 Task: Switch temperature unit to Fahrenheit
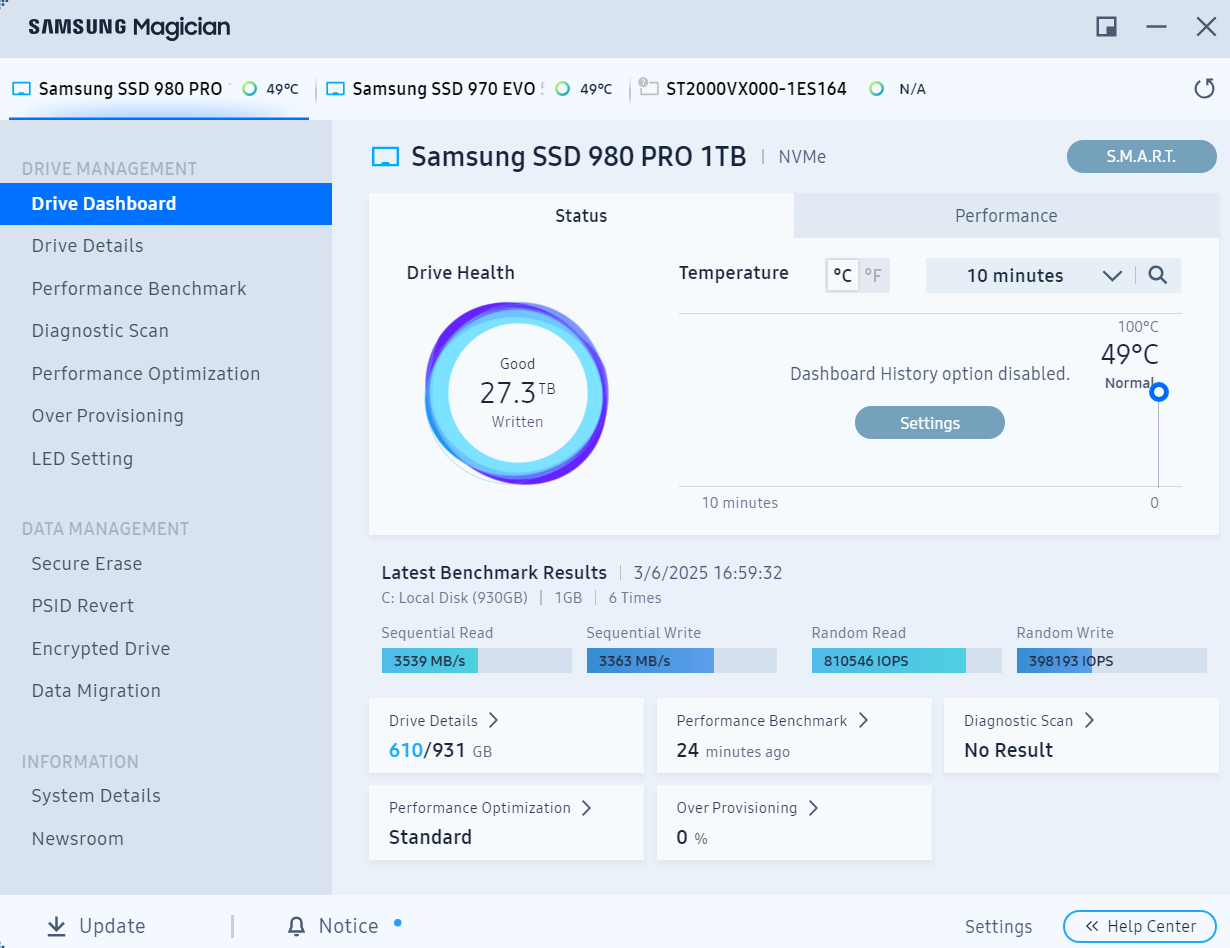click(873, 276)
